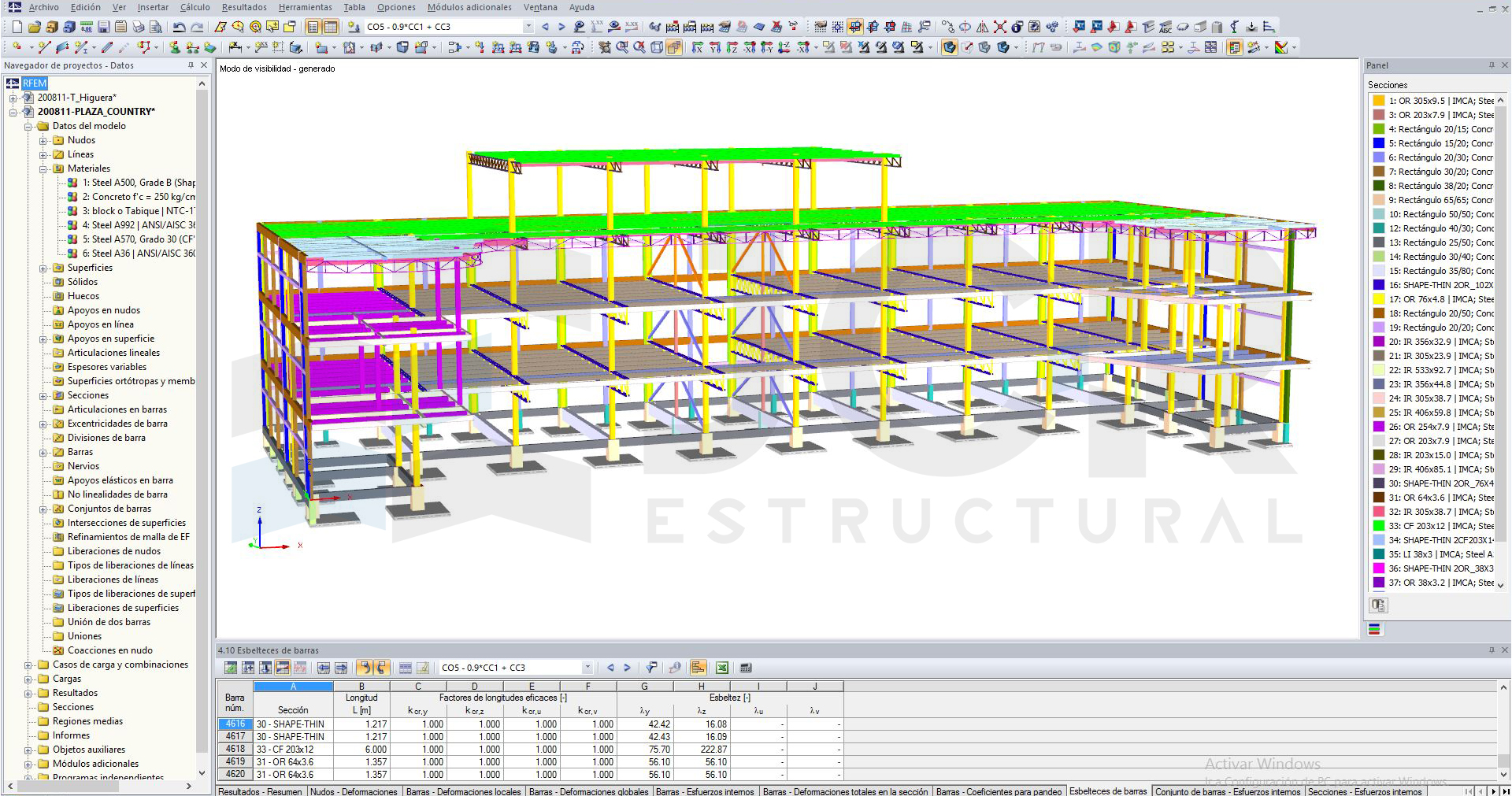This screenshot has height=796, width=1512.
Task: Open the Cálculo menu
Action: coord(195,7)
